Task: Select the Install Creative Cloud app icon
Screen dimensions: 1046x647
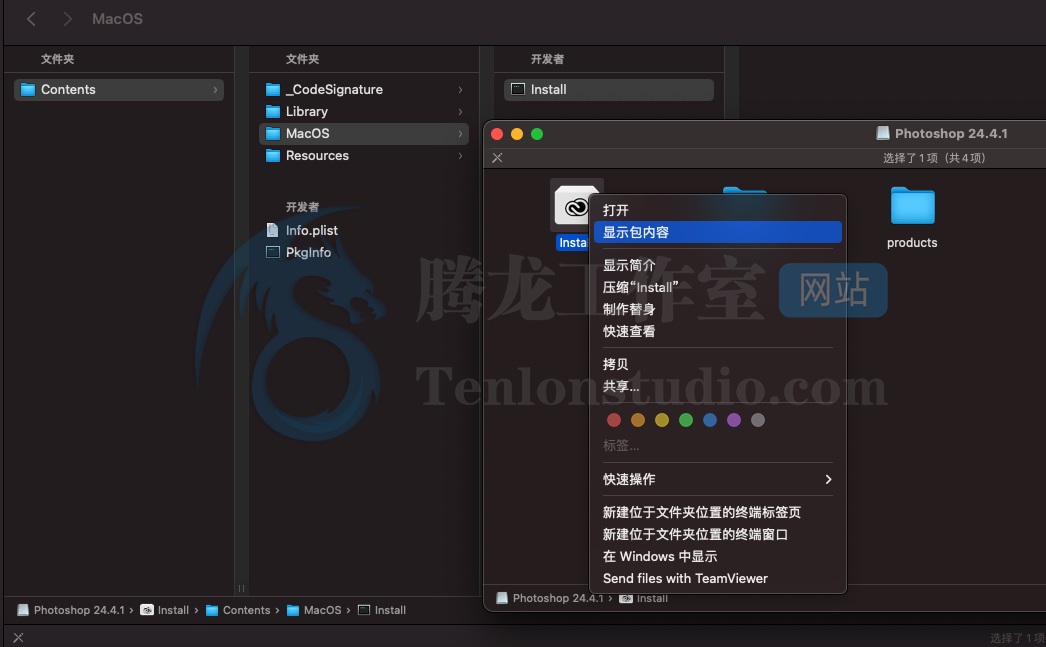Action: [x=574, y=205]
